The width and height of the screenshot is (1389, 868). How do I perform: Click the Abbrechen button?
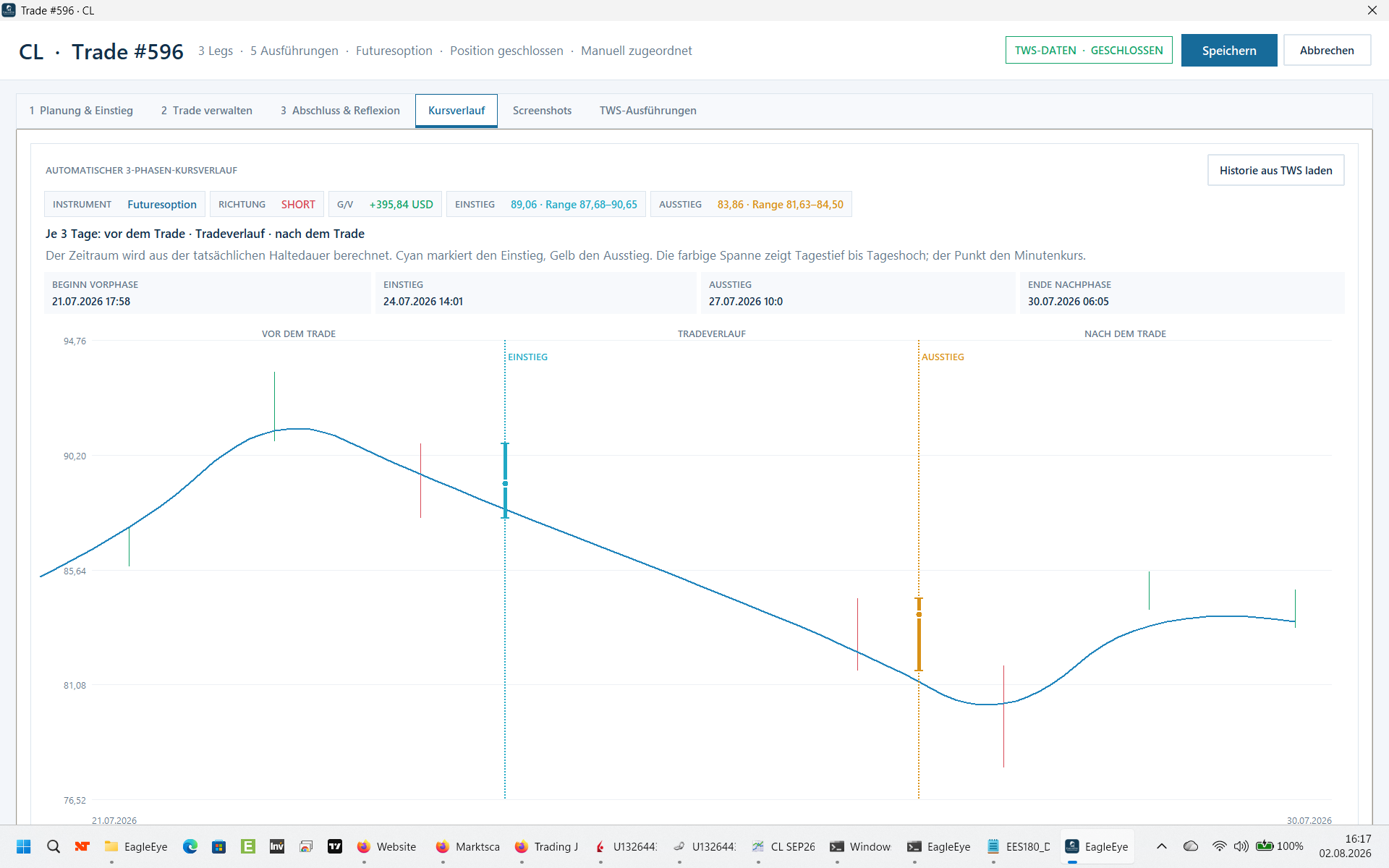(x=1327, y=51)
